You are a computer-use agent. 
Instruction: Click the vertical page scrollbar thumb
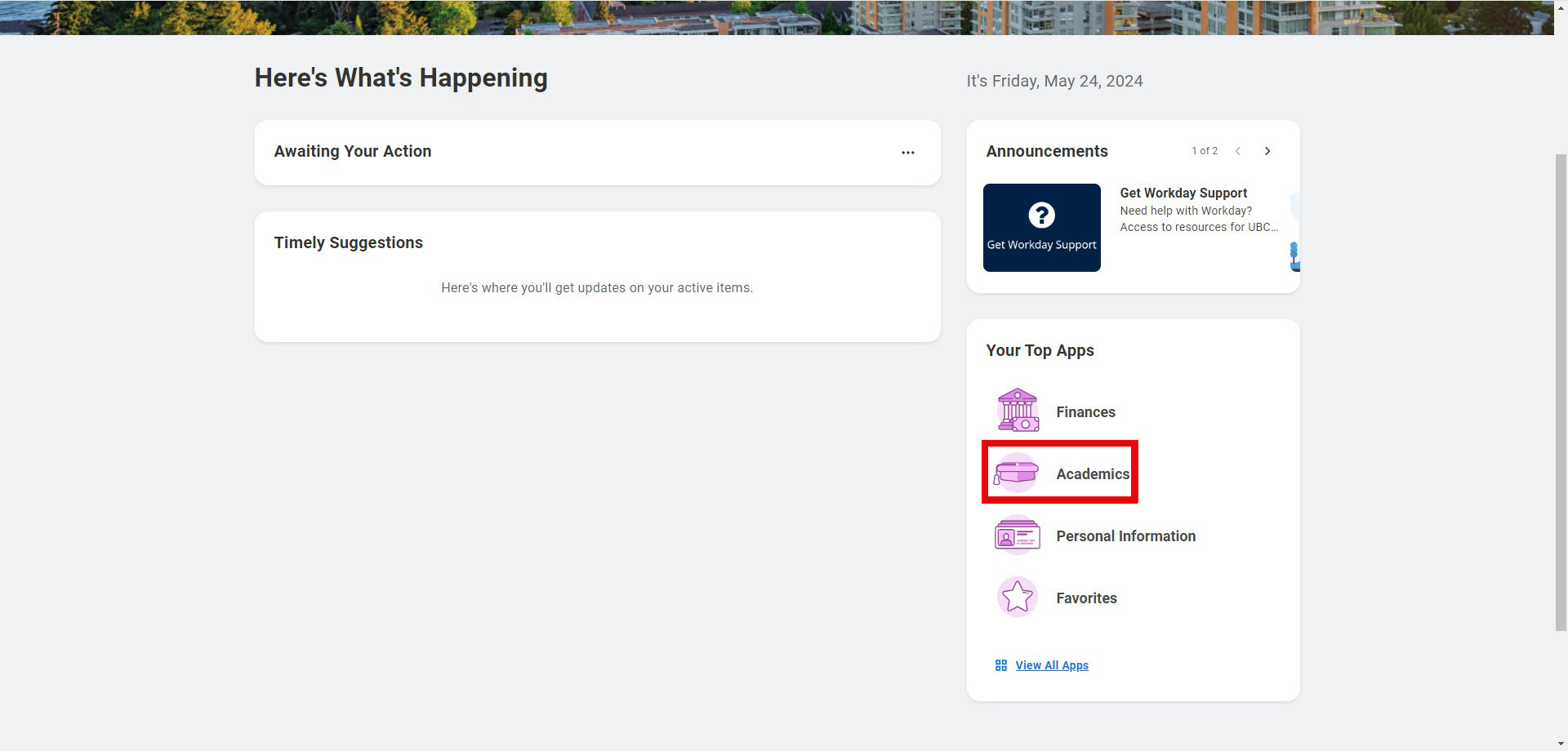click(1561, 392)
